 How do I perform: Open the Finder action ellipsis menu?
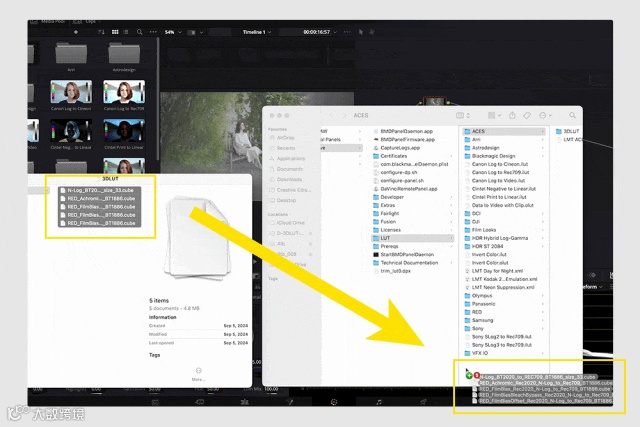click(x=545, y=116)
